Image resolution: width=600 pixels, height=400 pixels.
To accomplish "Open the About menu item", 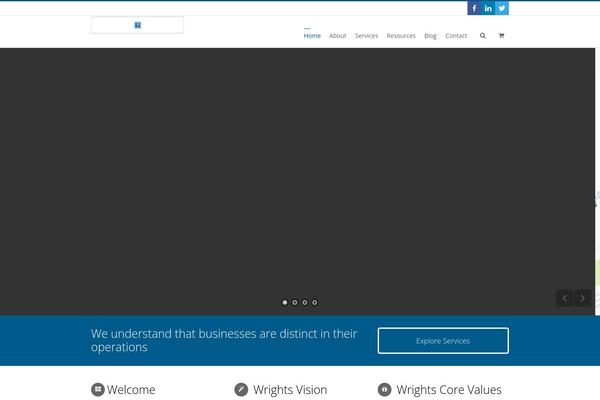I will click(338, 36).
